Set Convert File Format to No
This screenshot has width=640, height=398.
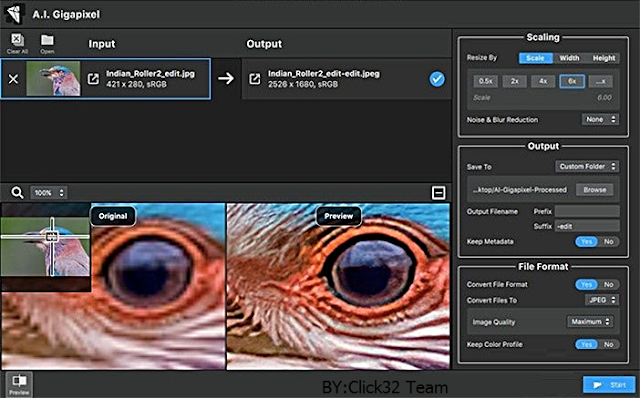pyautogui.click(x=609, y=285)
